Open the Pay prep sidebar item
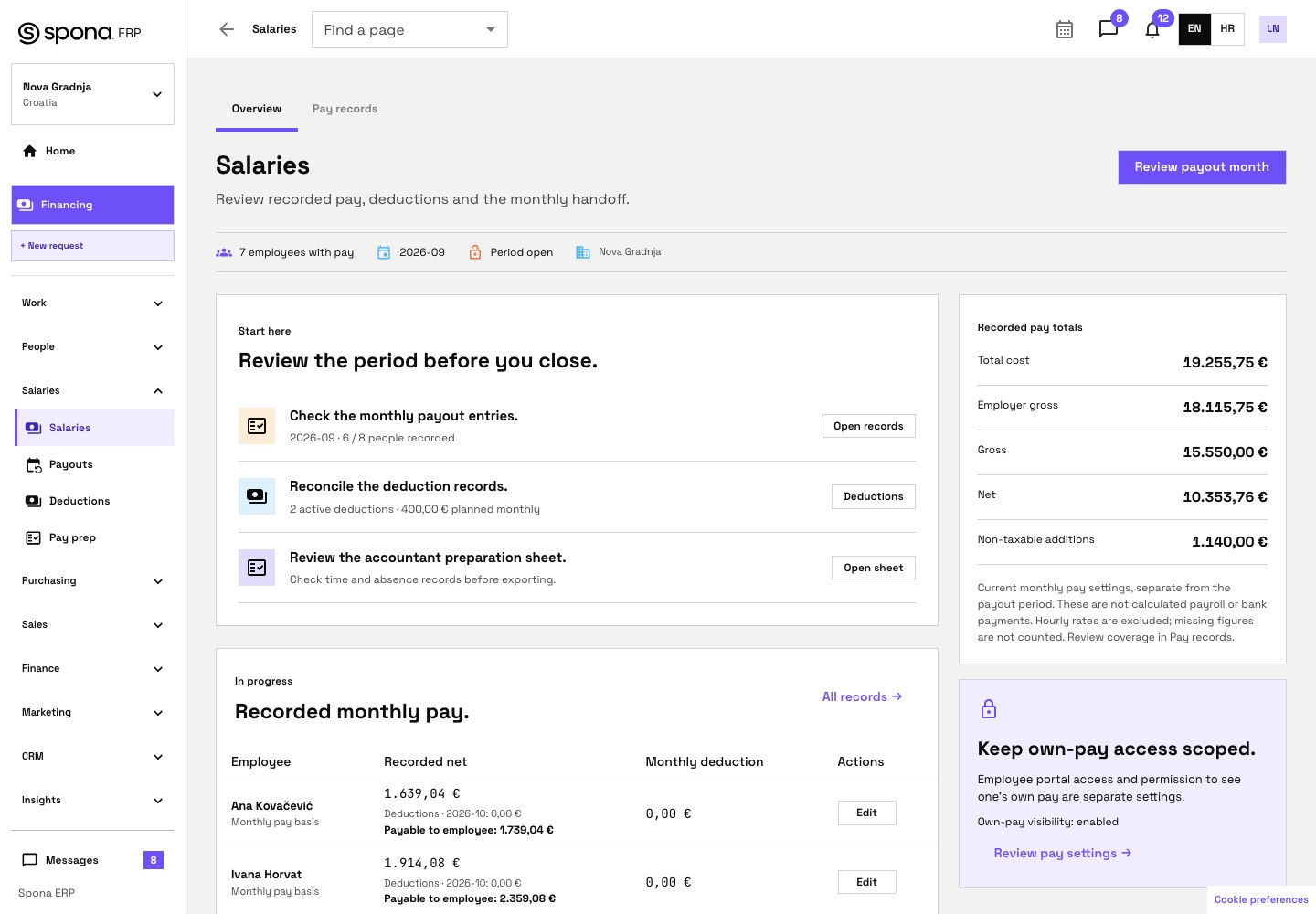Image resolution: width=1316 pixels, height=914 pixels. coord(95,537)
